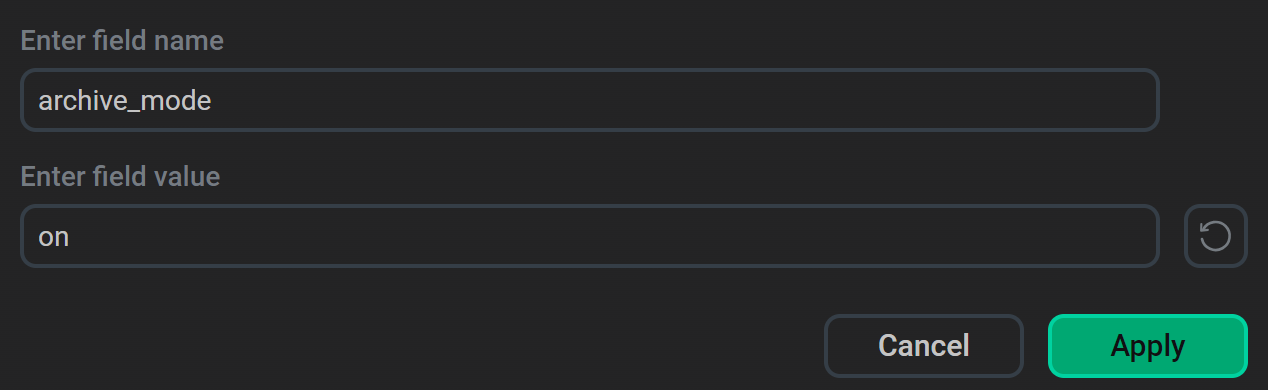Click the Enter field name label
The width and height of the screenshot is (1268, 390).
click(122, 41)
